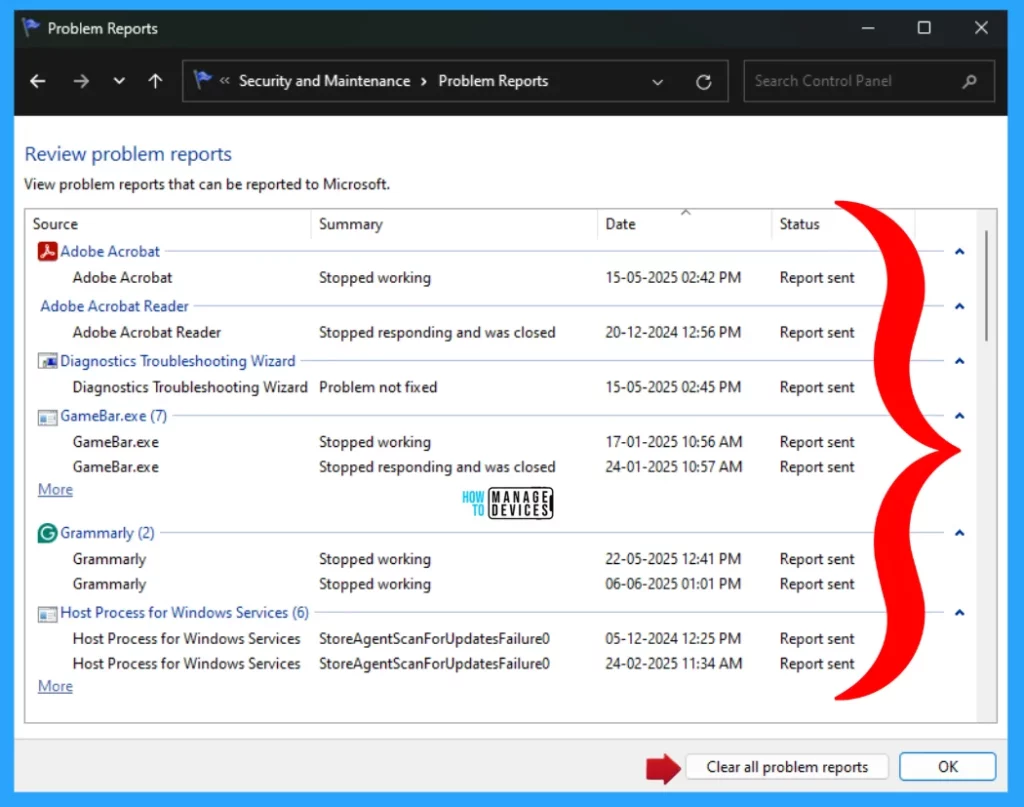
Task: Collapse the Adobe Acrobat group
Action: pyautogui.click(x=959, y=251)
